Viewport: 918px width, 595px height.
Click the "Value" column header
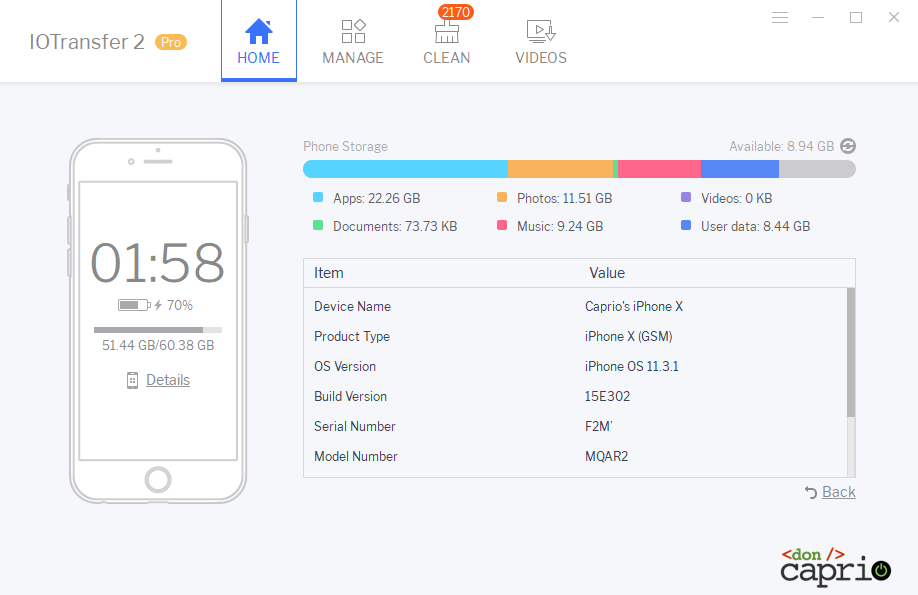point(607,273)
